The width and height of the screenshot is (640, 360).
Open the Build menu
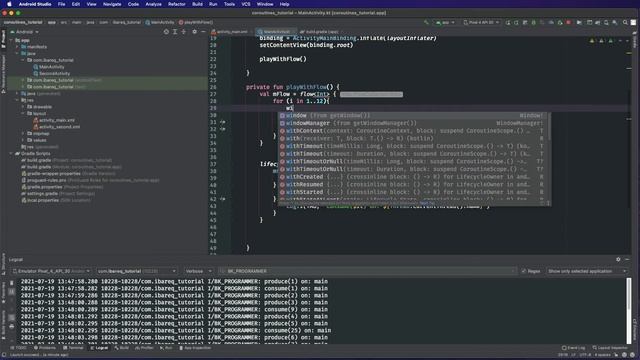click(x=198, y=4)
